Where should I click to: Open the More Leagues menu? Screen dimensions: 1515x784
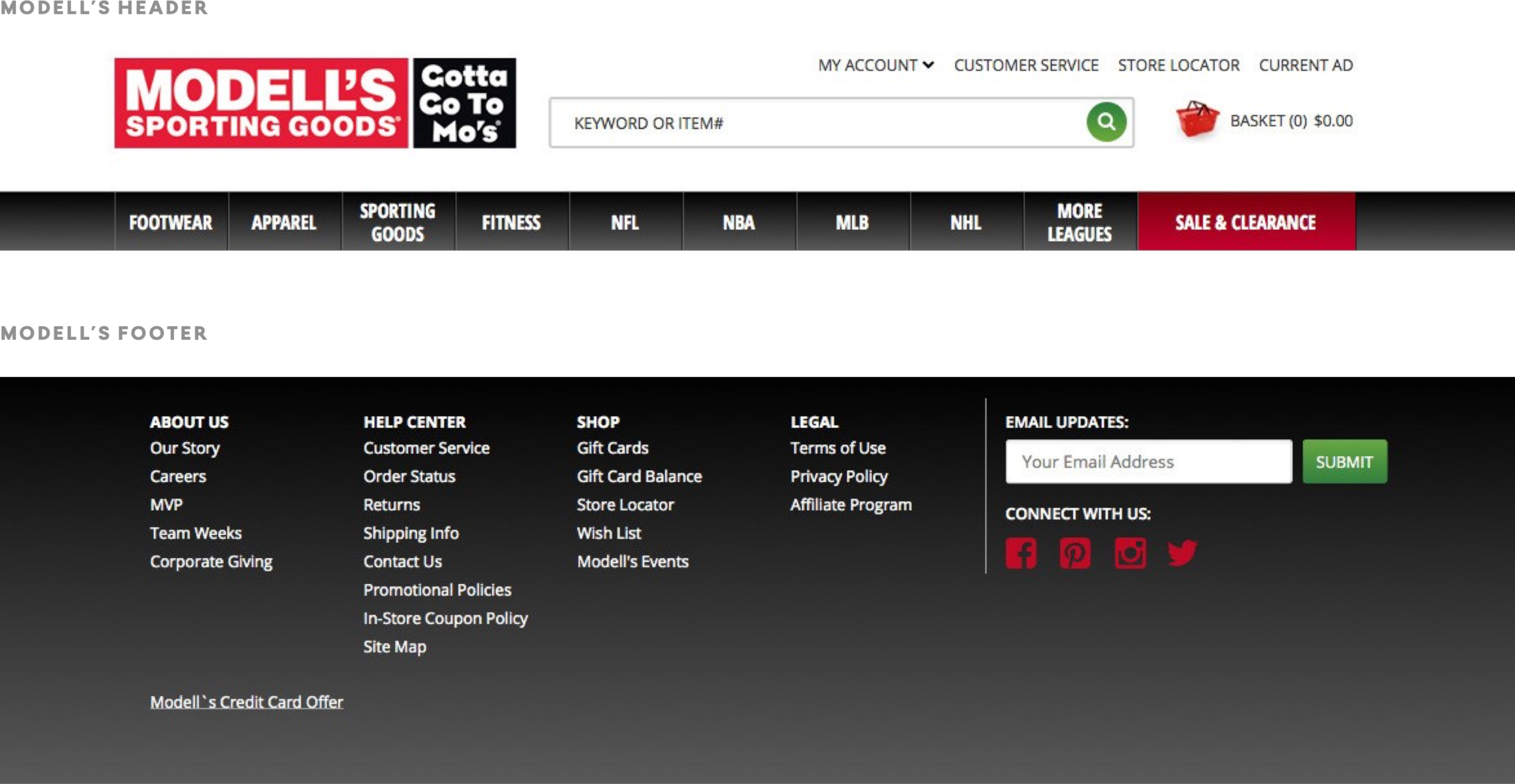pos(1080,222)
